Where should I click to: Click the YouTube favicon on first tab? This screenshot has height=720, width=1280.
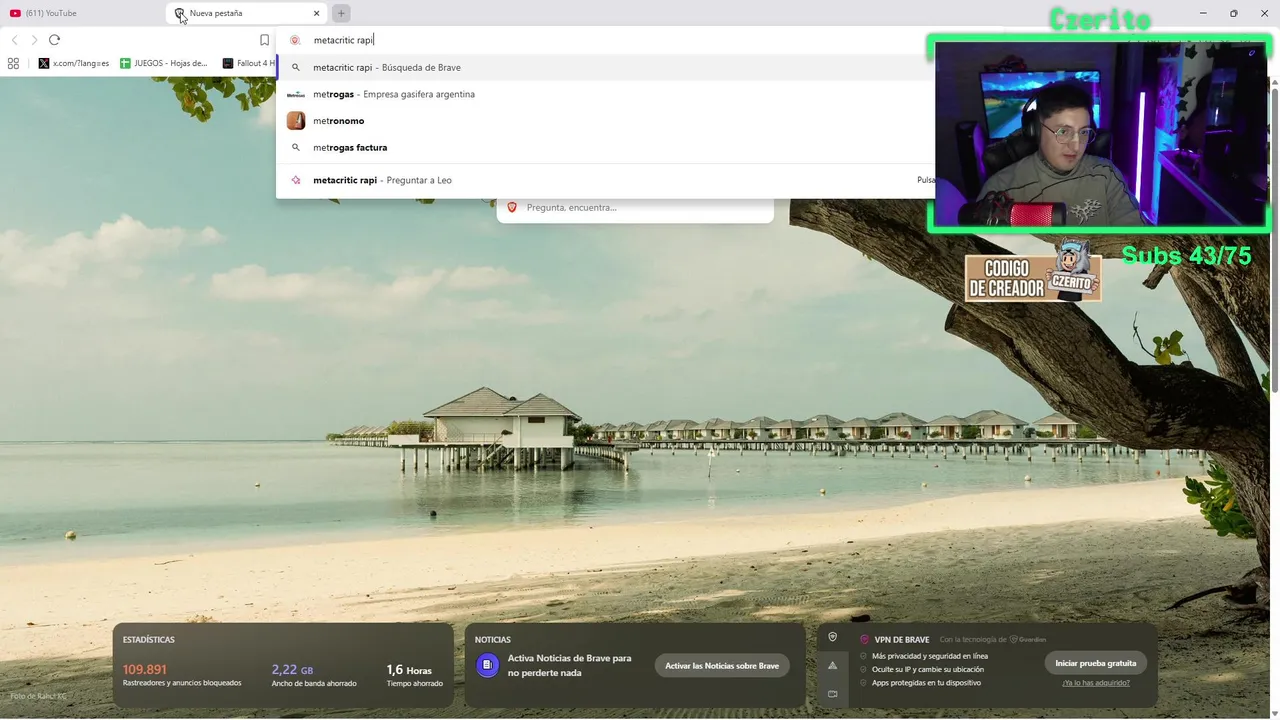click(x=15, y=13)
